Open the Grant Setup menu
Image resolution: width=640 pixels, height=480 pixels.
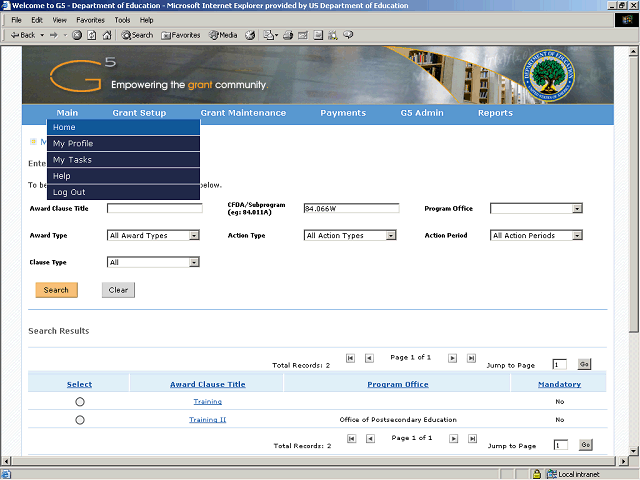coord(139,113)
